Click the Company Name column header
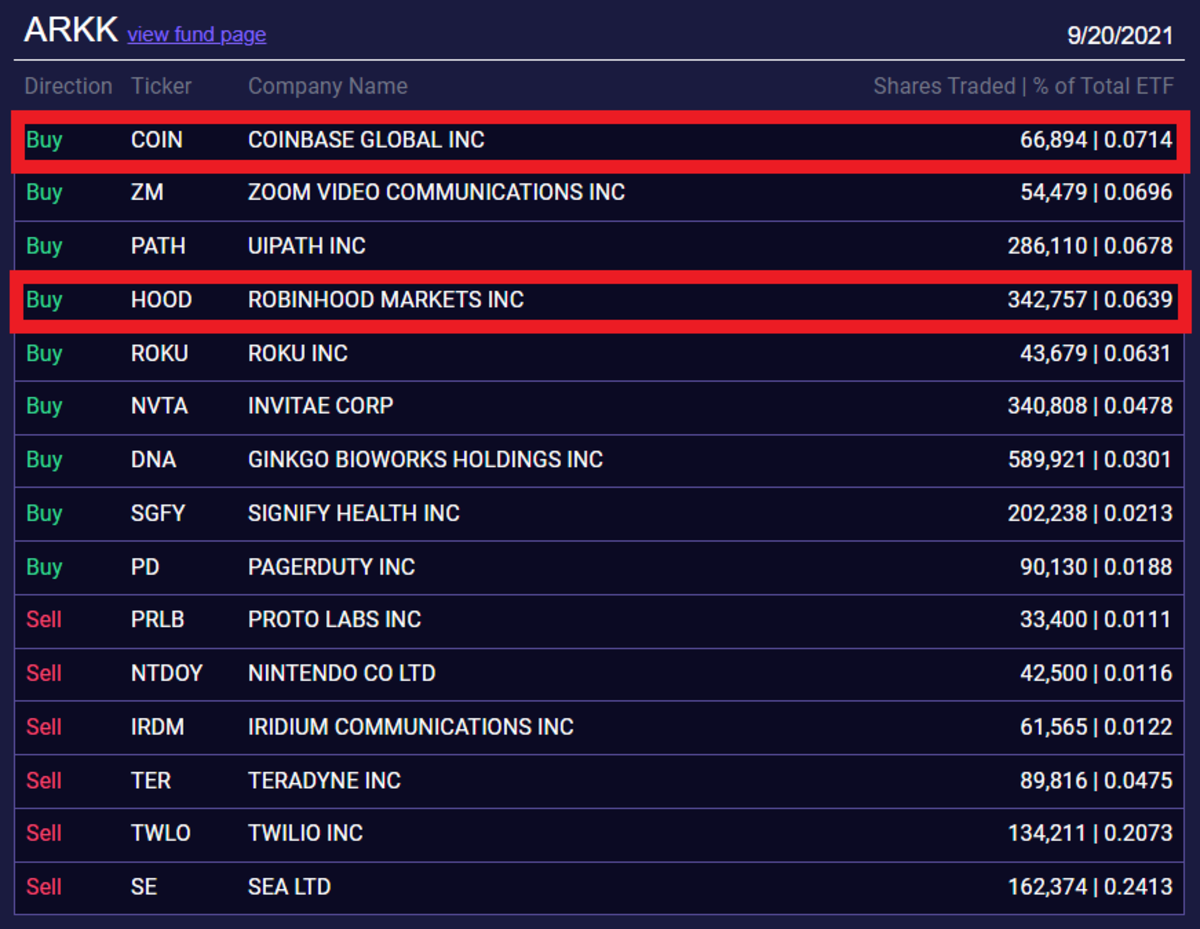Image resolution: width=1200 pixels, height=929 pixels. (327, 86)
